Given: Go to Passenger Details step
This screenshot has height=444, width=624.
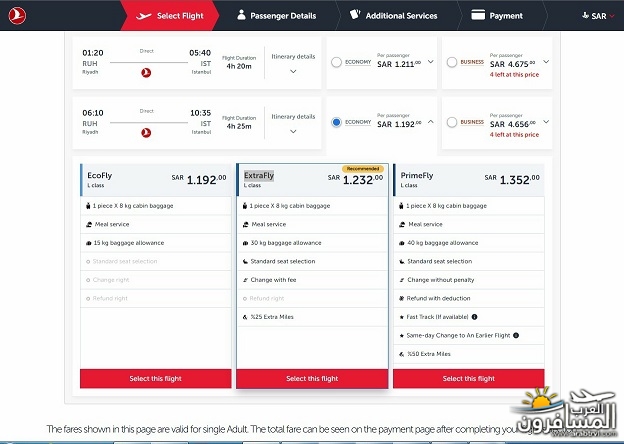Looking at the screenshot, I should pos(277,16).
